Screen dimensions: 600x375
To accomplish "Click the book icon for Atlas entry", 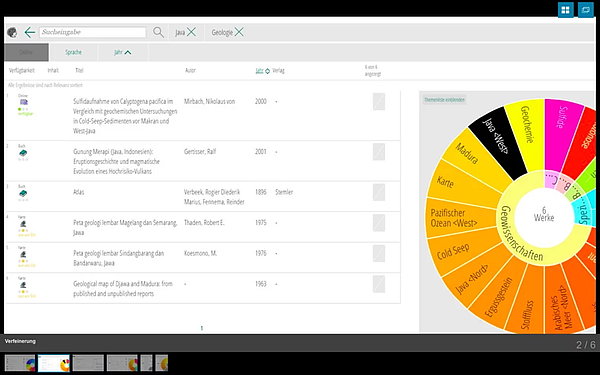I will [x=23, y=194].
